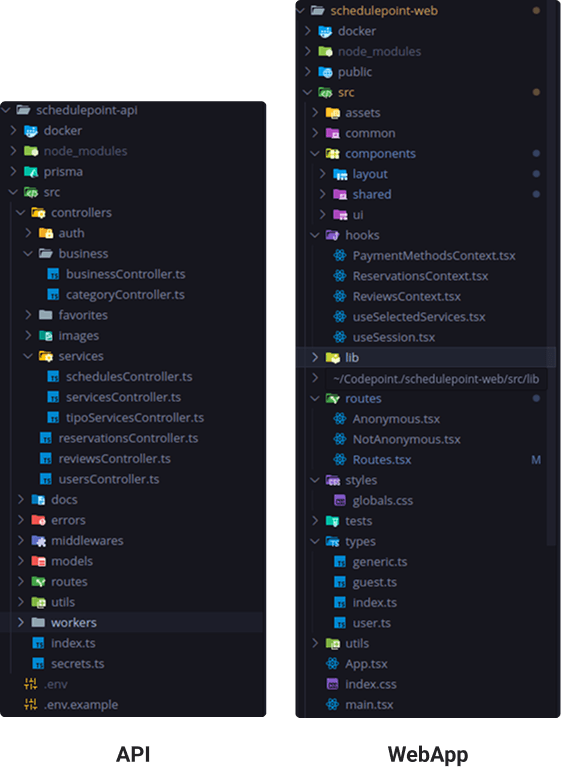Click the .env settings file icon

tap(30, 684)
